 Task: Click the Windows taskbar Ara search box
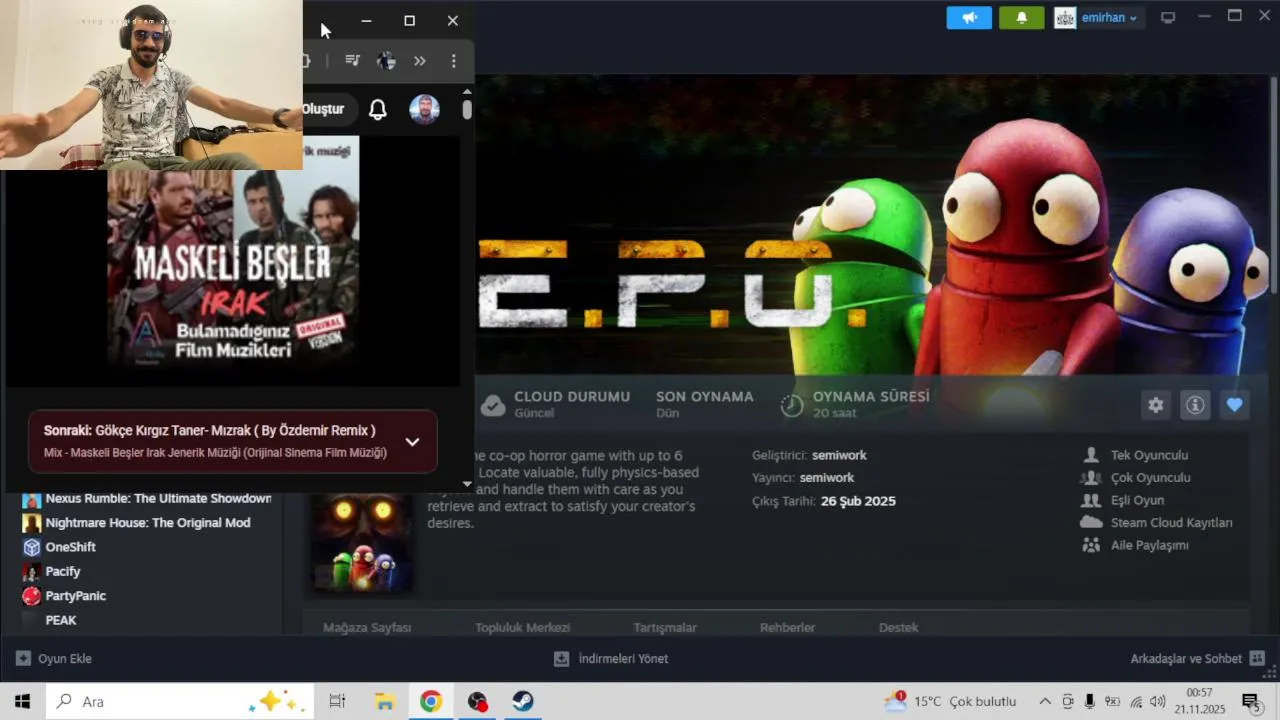point(180,701)
